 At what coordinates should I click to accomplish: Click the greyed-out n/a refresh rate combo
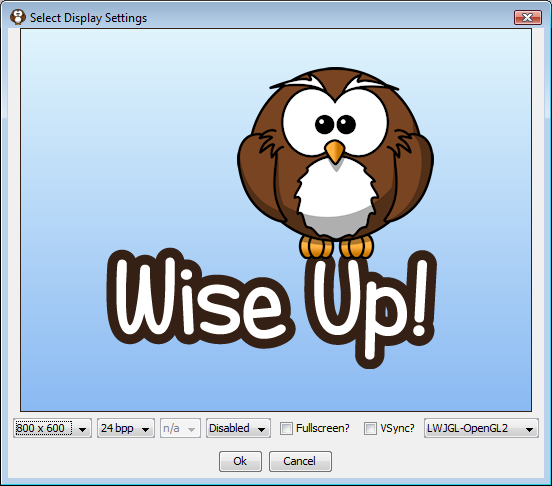[180, 428]
